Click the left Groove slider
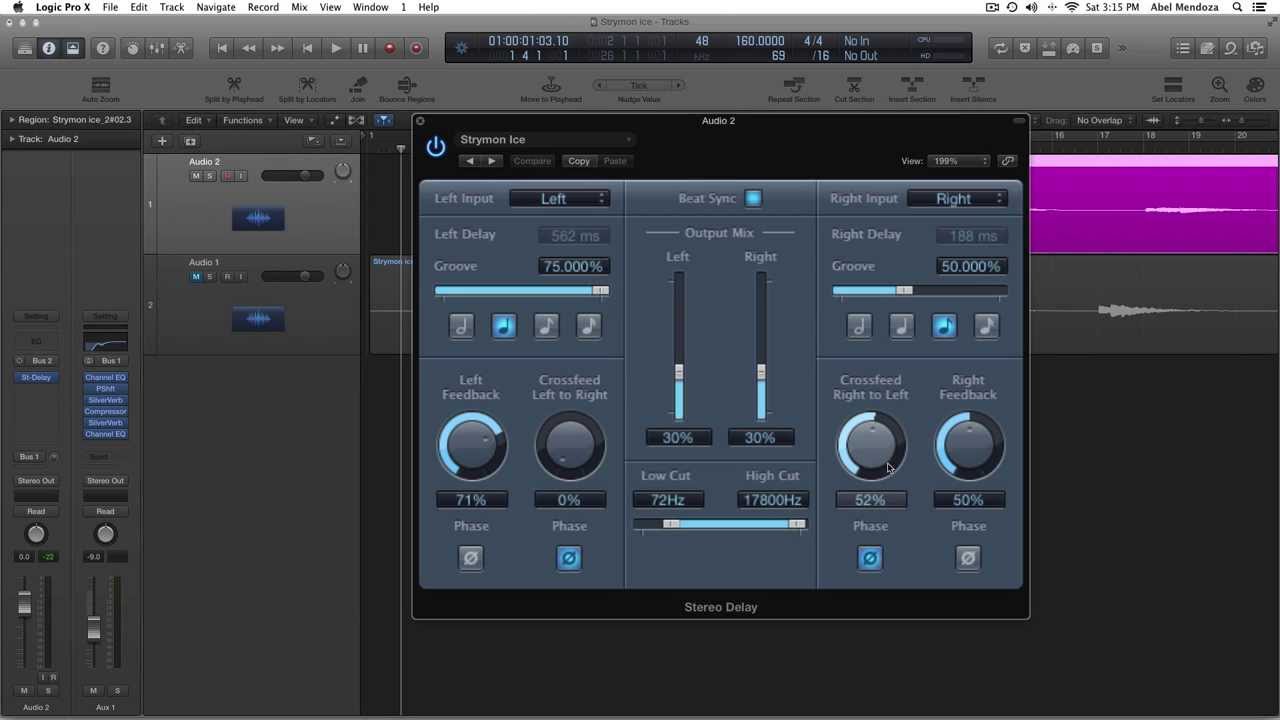The image size is (1280, 720). [521, 290]
